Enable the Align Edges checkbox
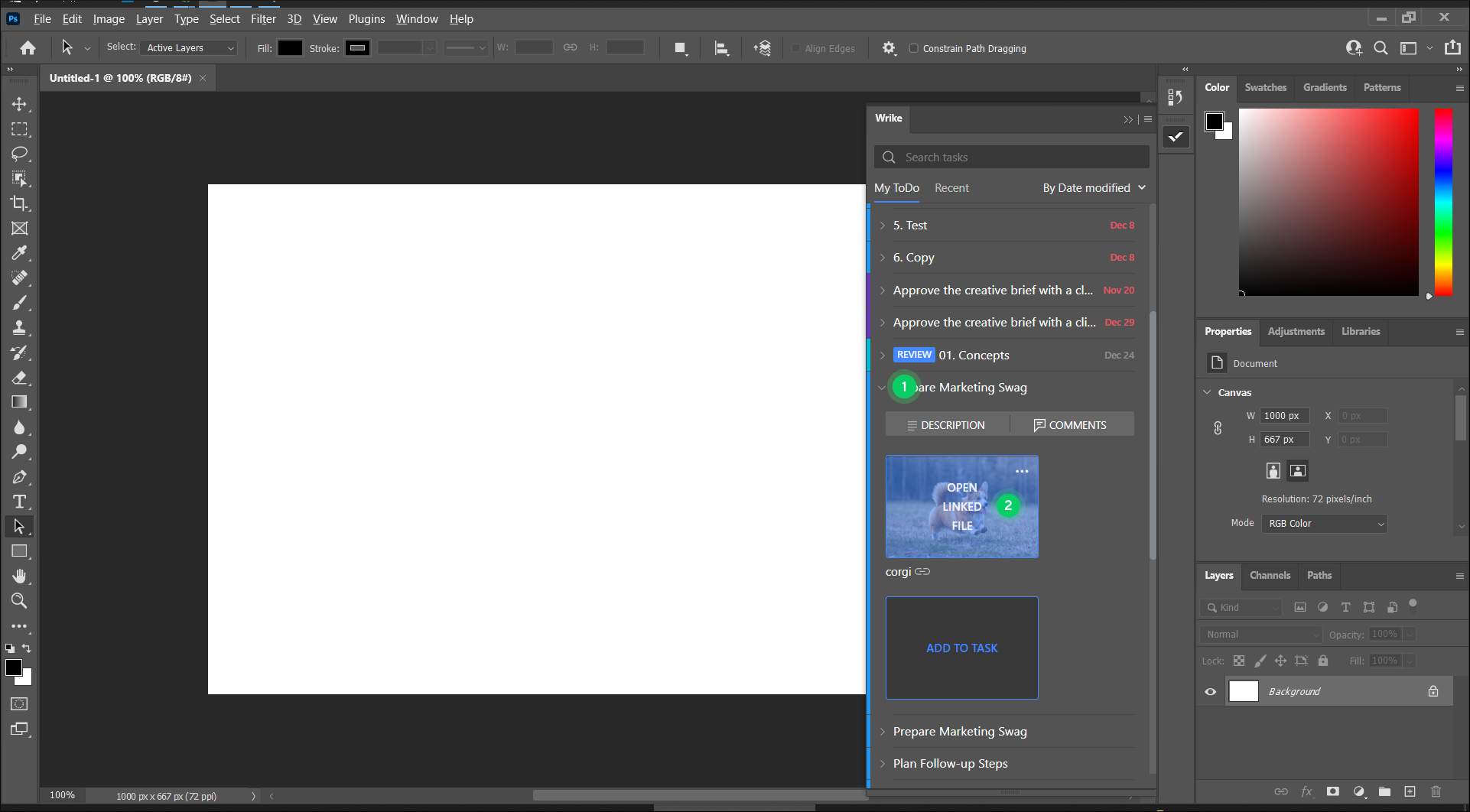This screenshot has width=1470, height=812. (x=796, y=48)
